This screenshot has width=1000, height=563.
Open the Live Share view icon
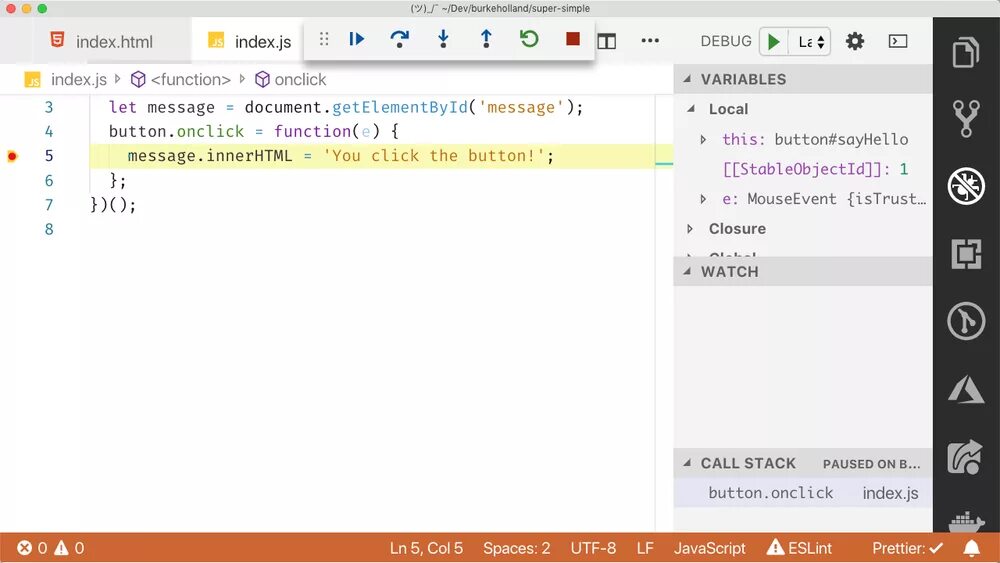pyautogui.click(x=966, y=457)
